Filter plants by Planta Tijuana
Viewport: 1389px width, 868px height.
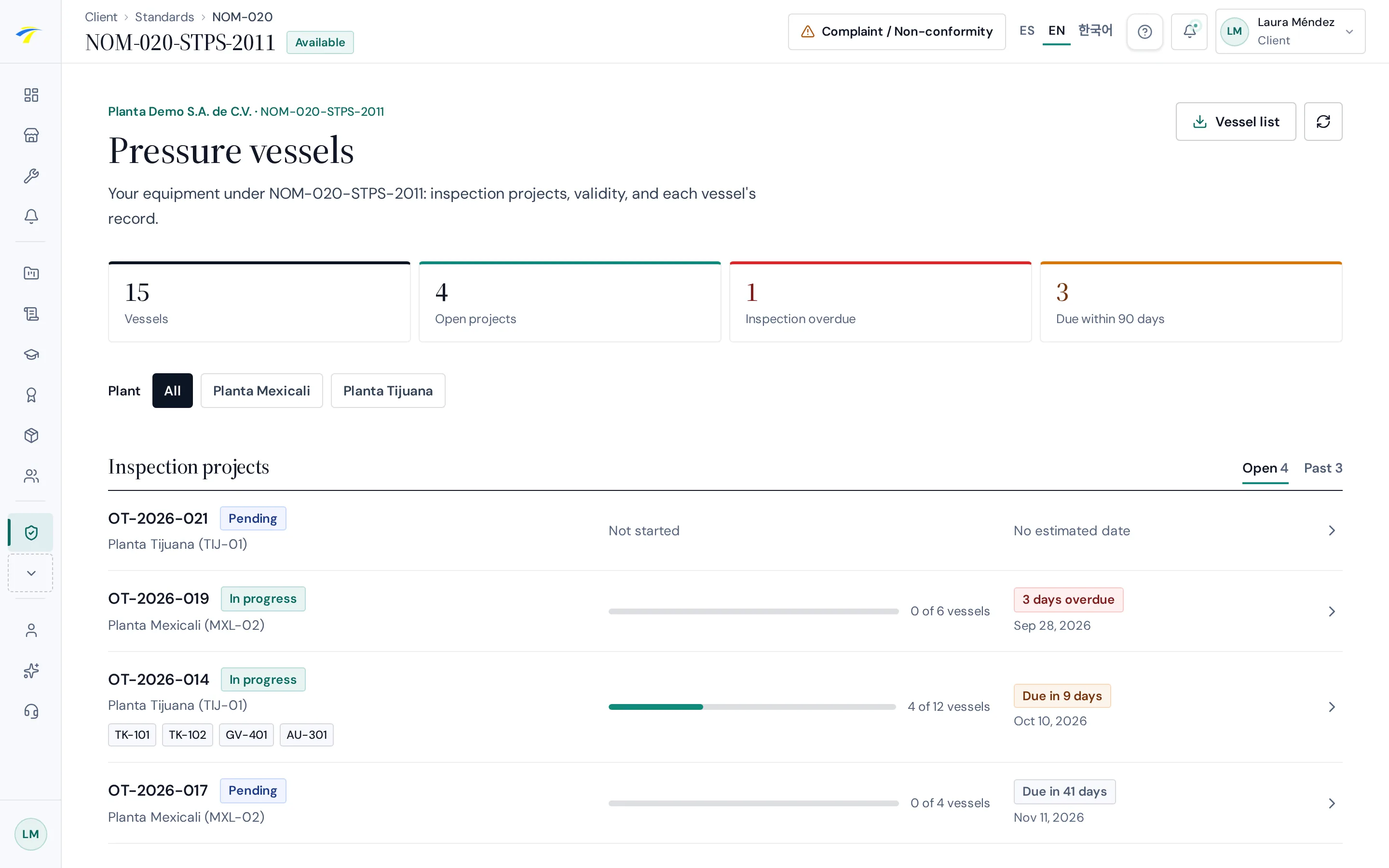388,391
